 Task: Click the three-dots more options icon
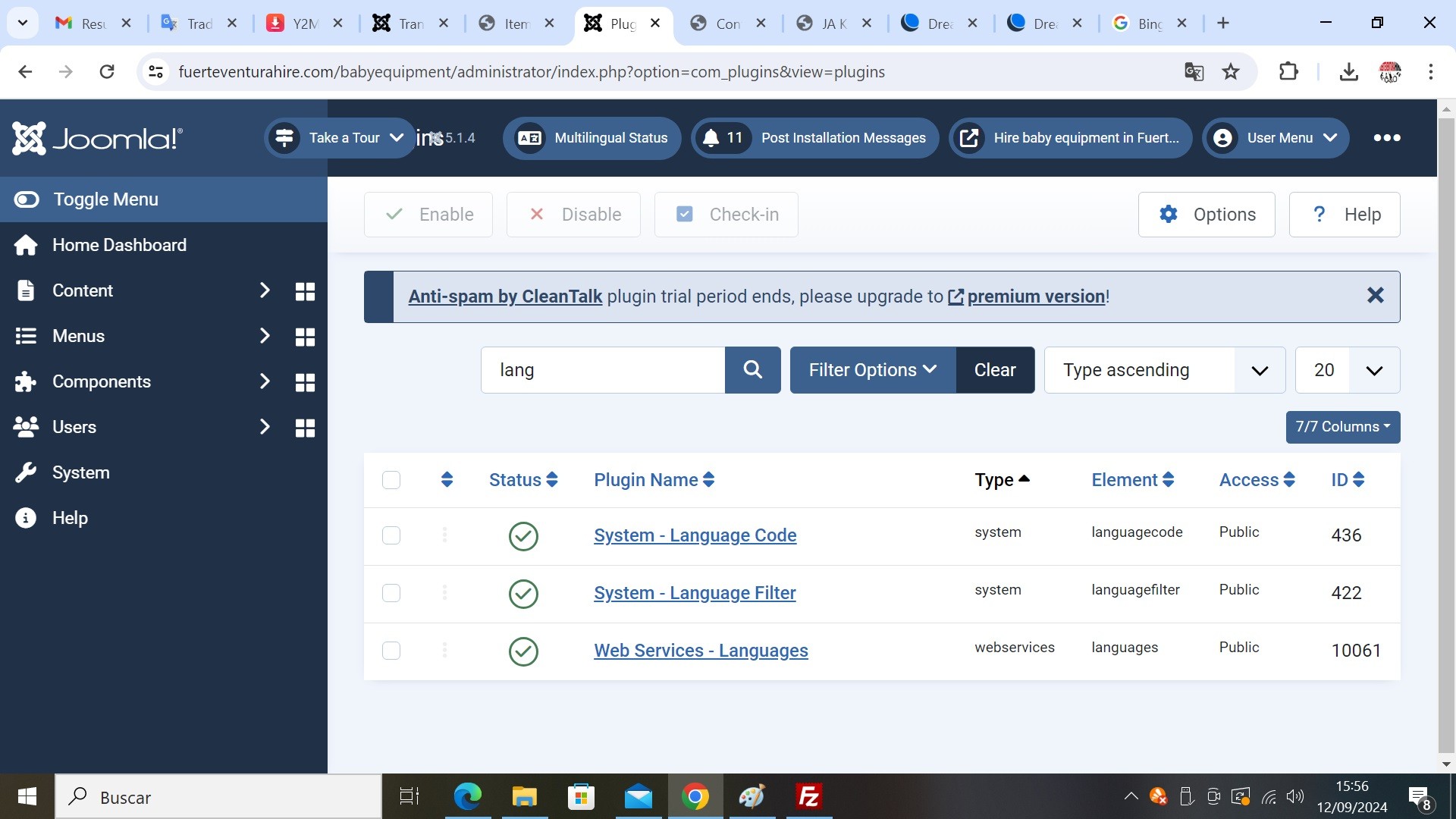pyautogui.click(x=1386, y=138)
